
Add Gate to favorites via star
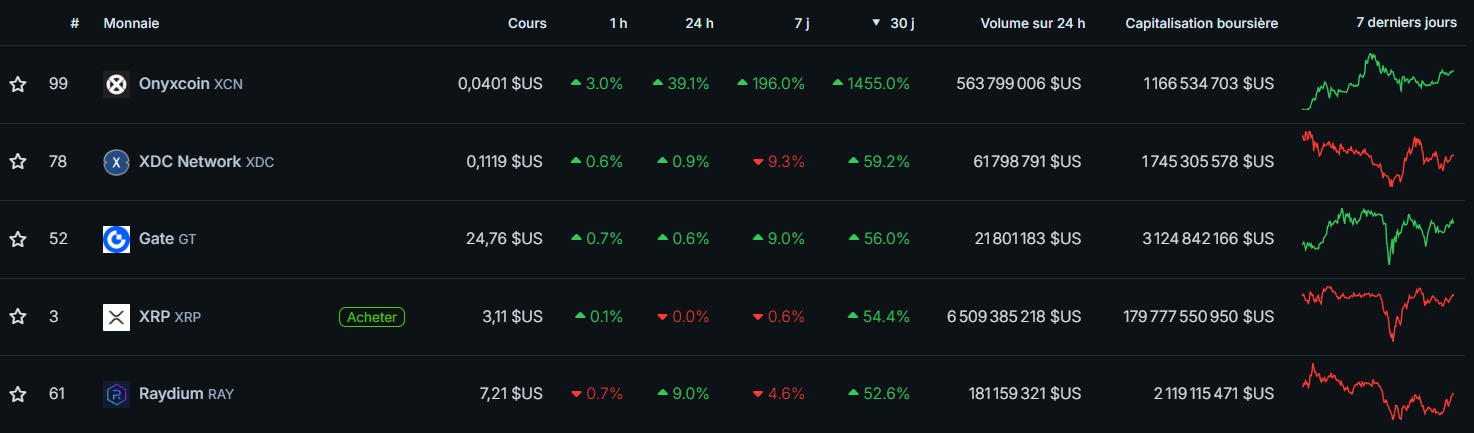[x=18, y=239]
